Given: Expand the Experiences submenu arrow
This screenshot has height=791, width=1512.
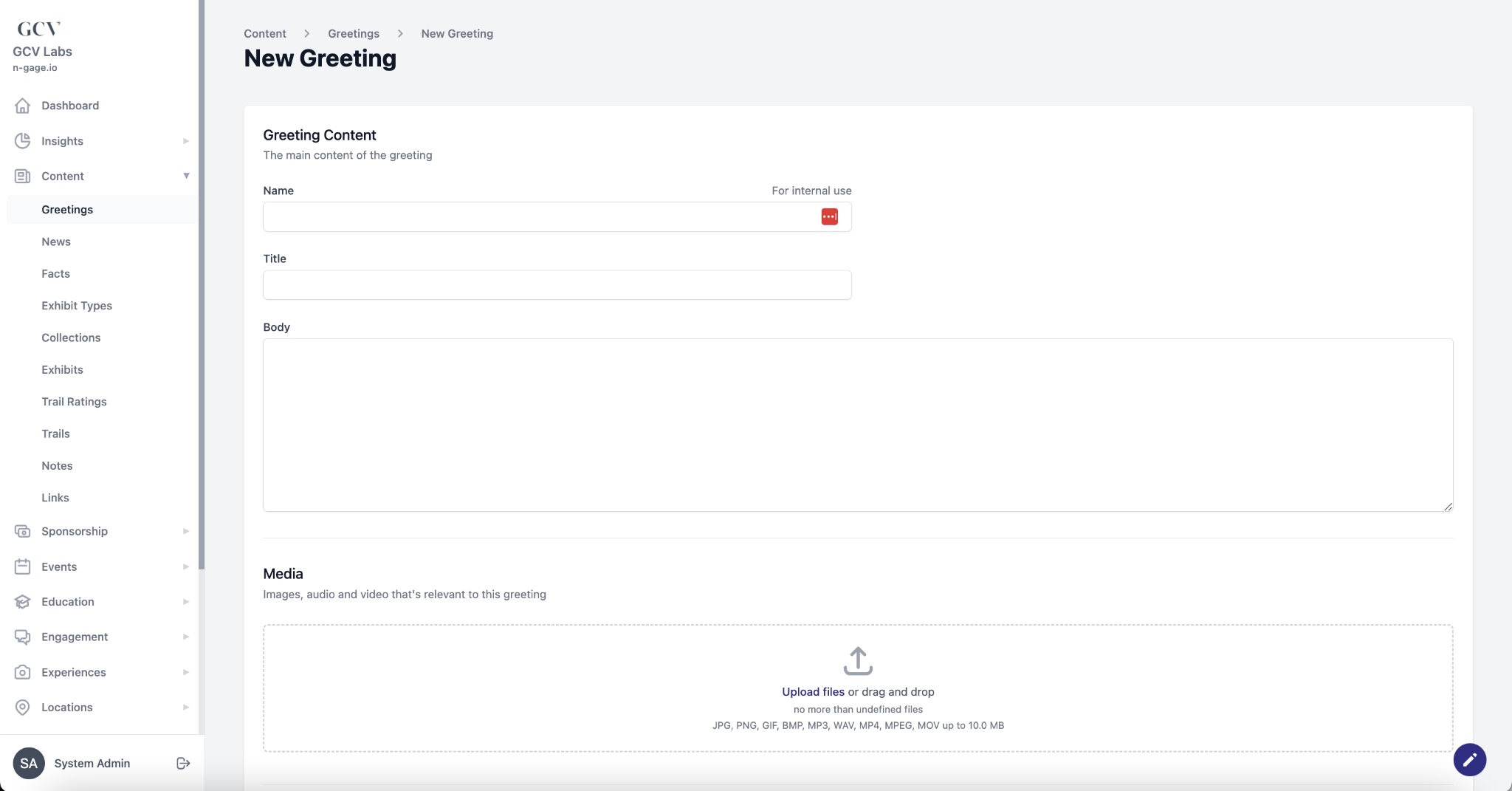Looking at the screenshot, I should point(186,672).
